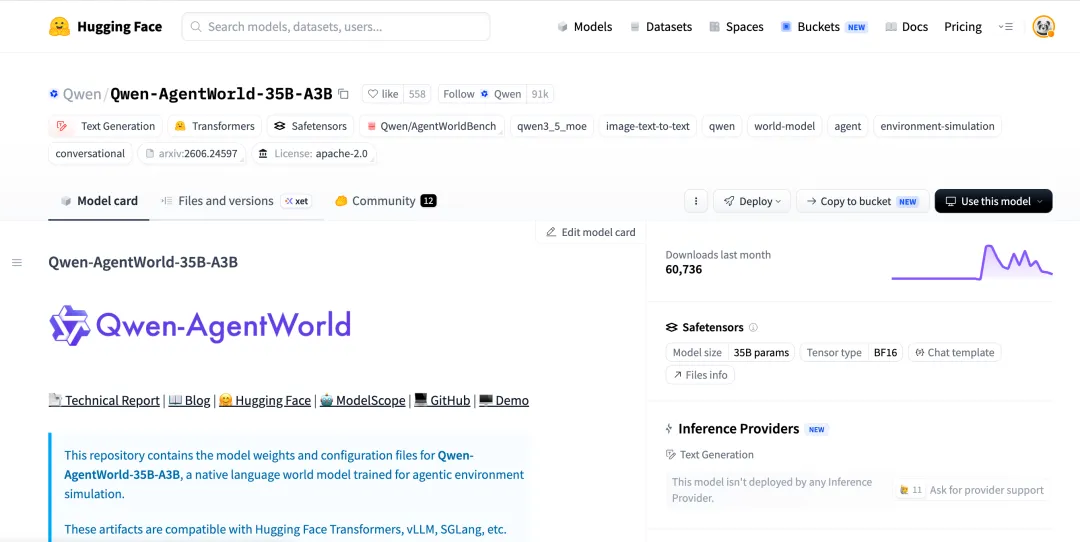Expand the more navigation menu icon

(x=1006, y=27)
